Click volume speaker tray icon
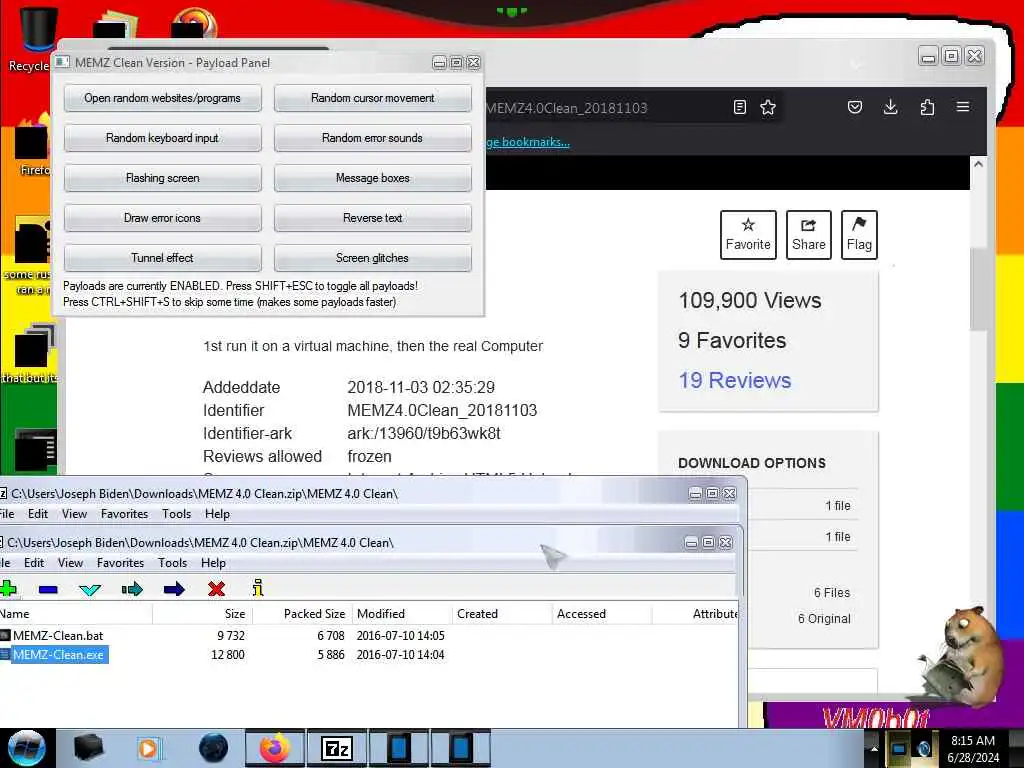This screenshot has height=768, width=1024. (925, 749)
